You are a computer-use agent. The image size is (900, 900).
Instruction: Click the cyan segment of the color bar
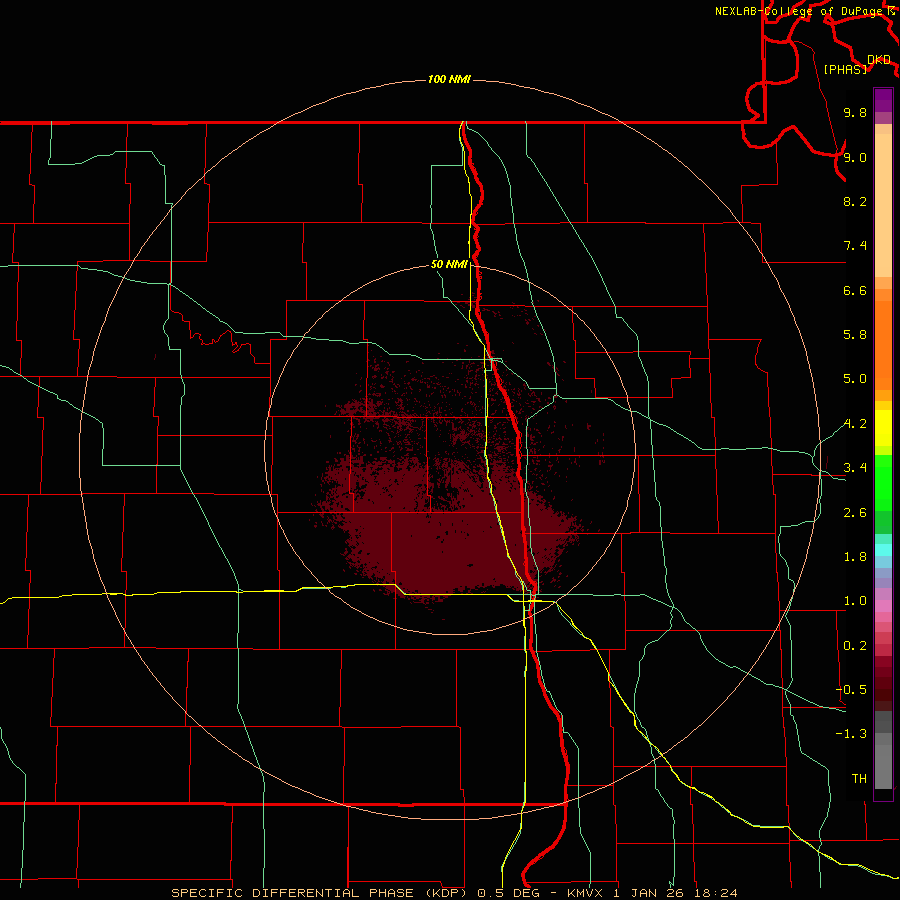click(x=883, y=549)
